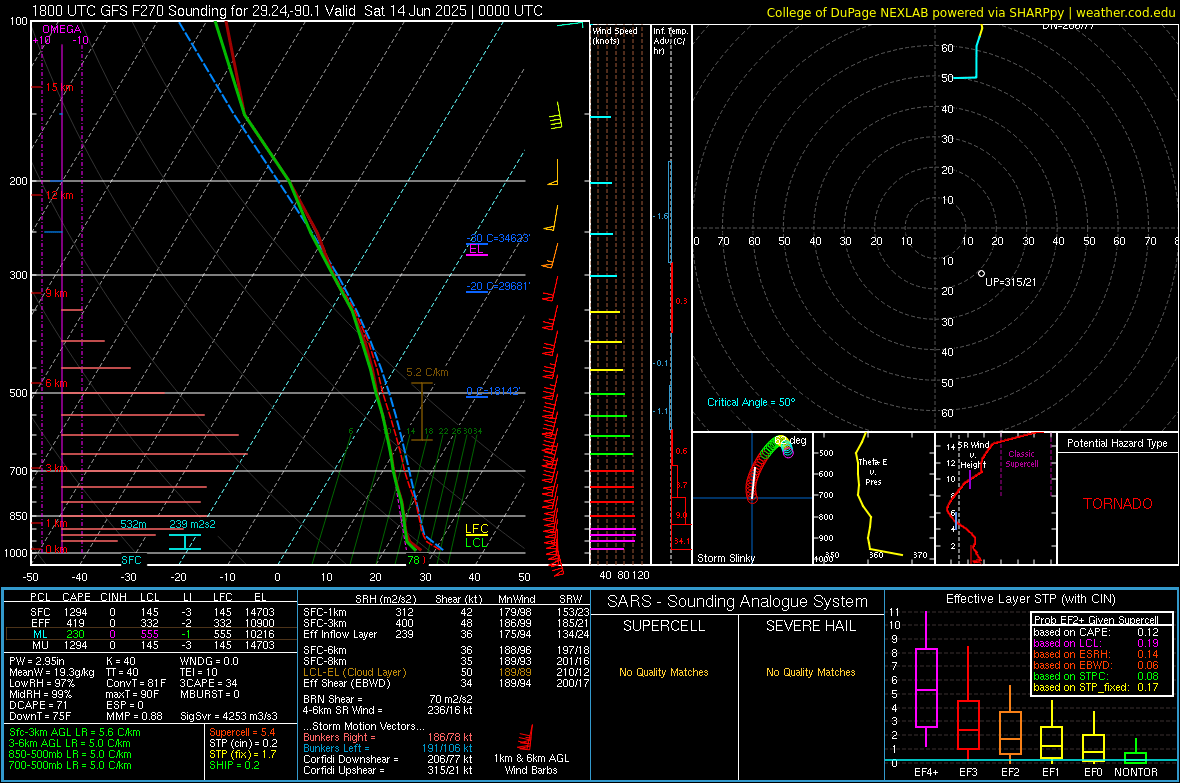Image resolution: width=1180 pixels, height=783 pixels.
Task: Click the magenta 'EL' level label
Action: coord(476,249)
